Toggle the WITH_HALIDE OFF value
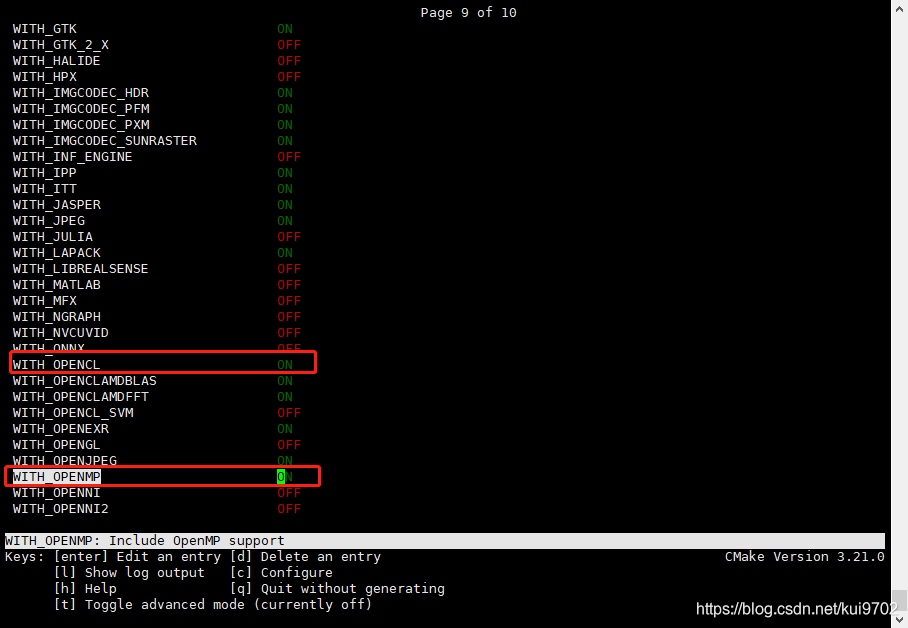 [x=289, y=61]
